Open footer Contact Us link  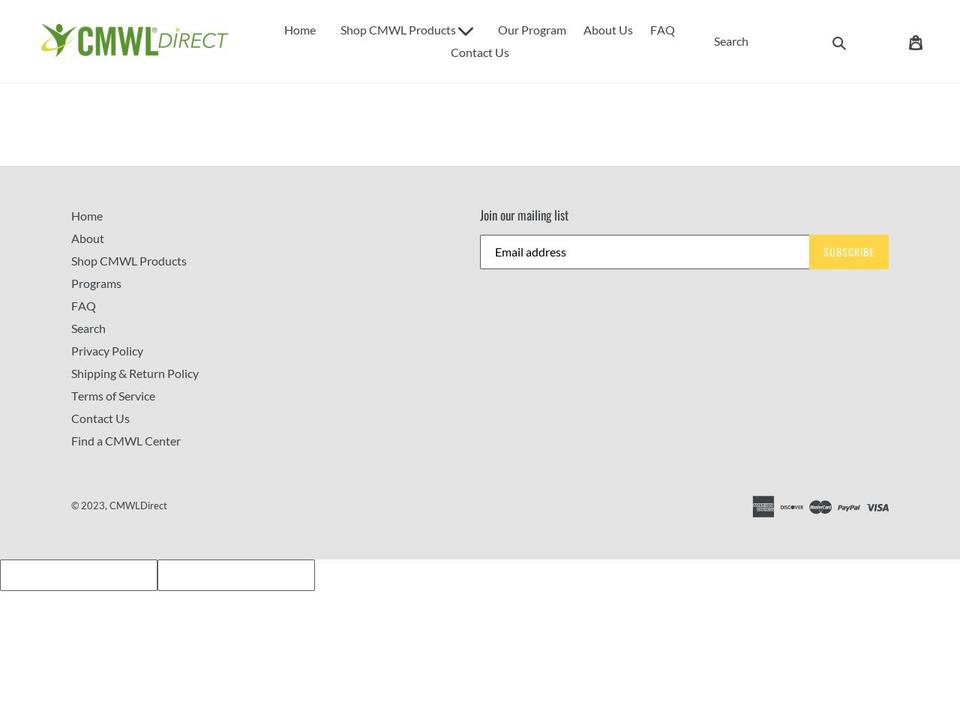click(x=100, y=419)
